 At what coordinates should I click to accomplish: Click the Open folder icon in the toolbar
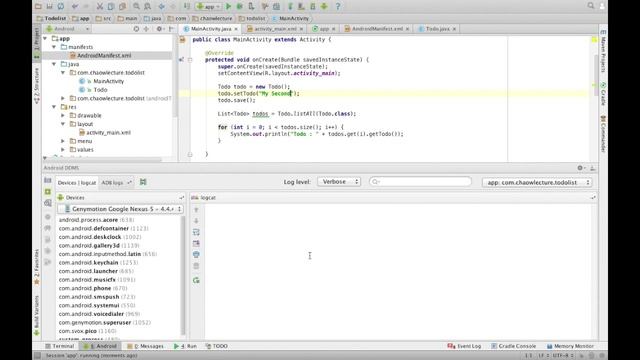click(x=38, y=7)
